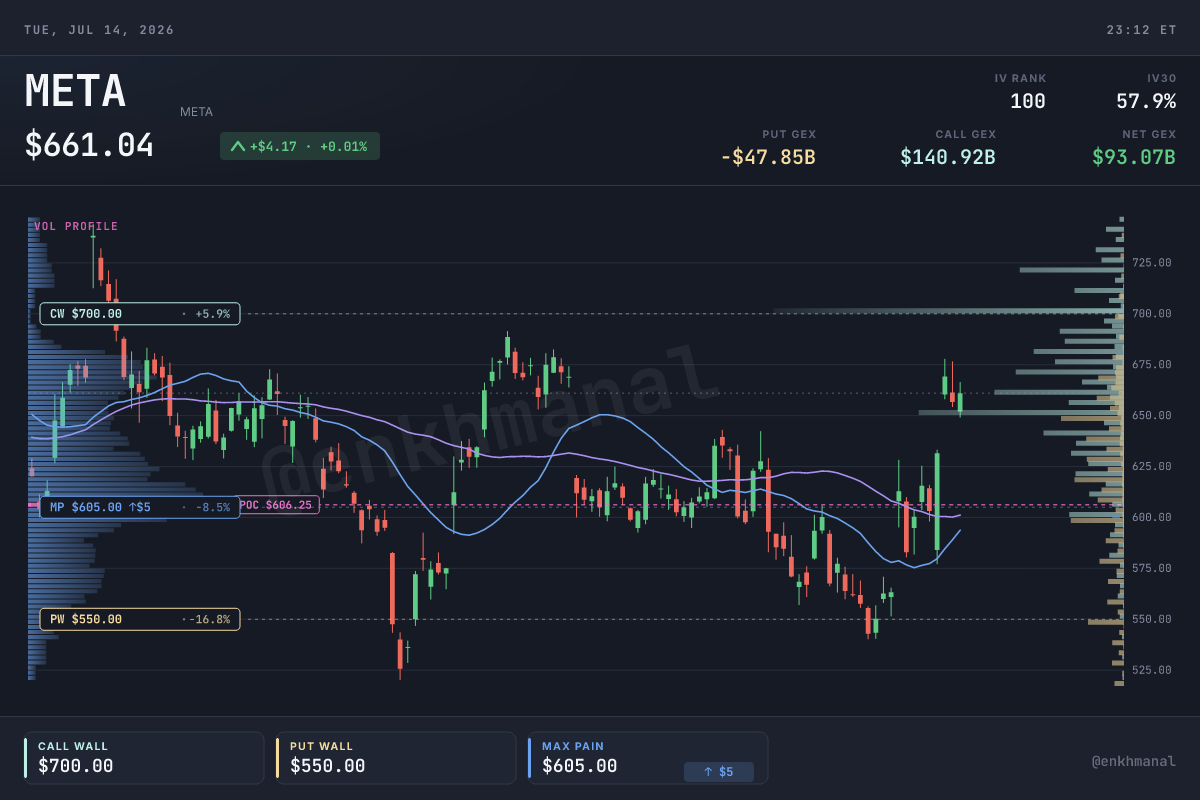Viewport: 1200px width, 800px height.
Task: Select the PW $550.00 put wall chart label
Action: [140, 619]
